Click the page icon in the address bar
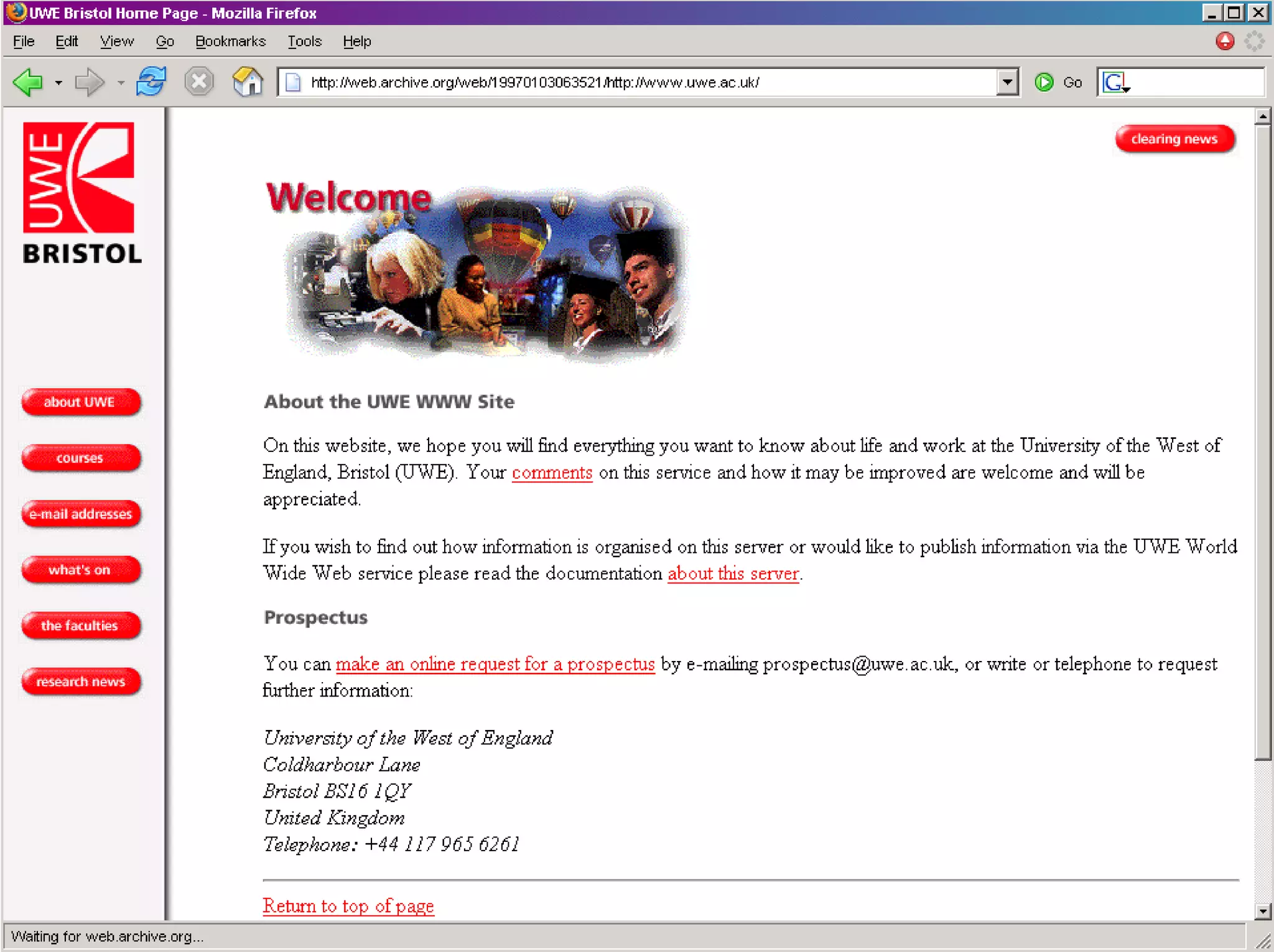Image resolution: width=1274 pixels, height=952 pixels. pos(294,82)
